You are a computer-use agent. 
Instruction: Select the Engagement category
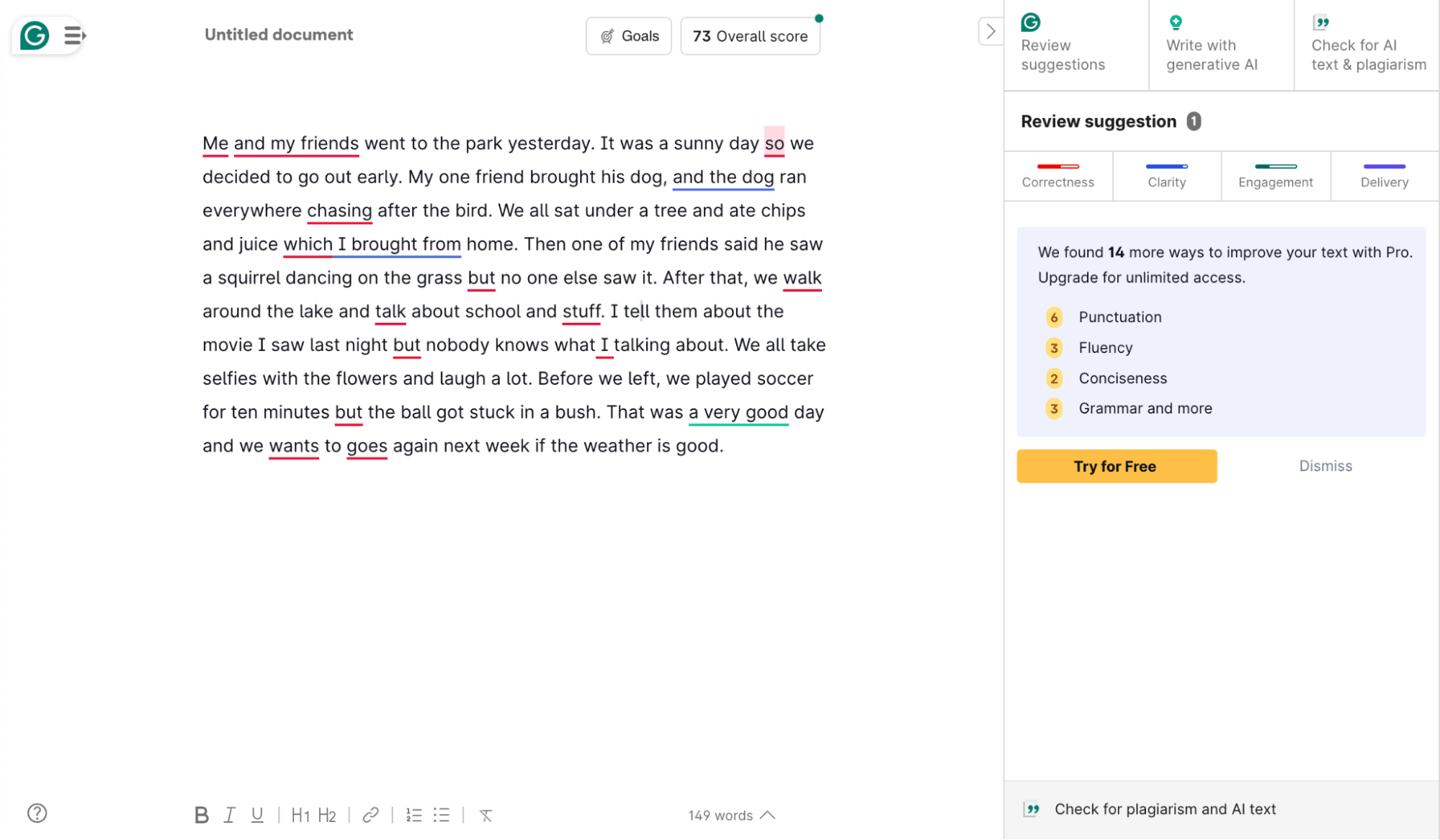point(1276,176)
